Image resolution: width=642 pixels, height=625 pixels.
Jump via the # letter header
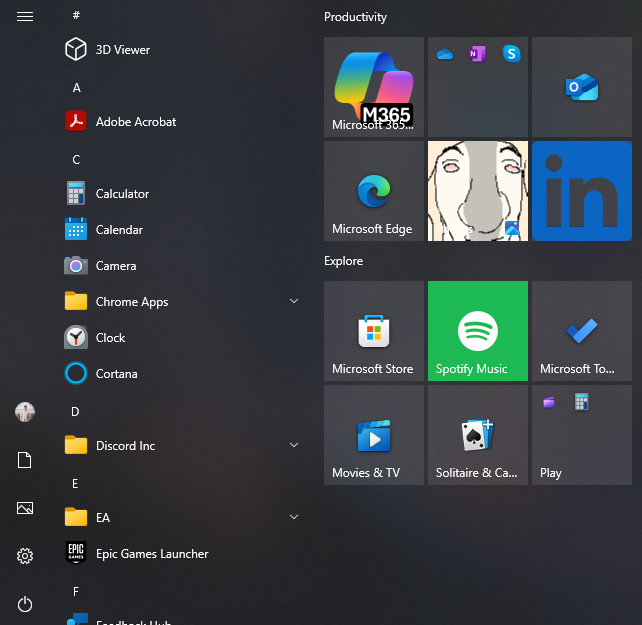tap(76, 16)
